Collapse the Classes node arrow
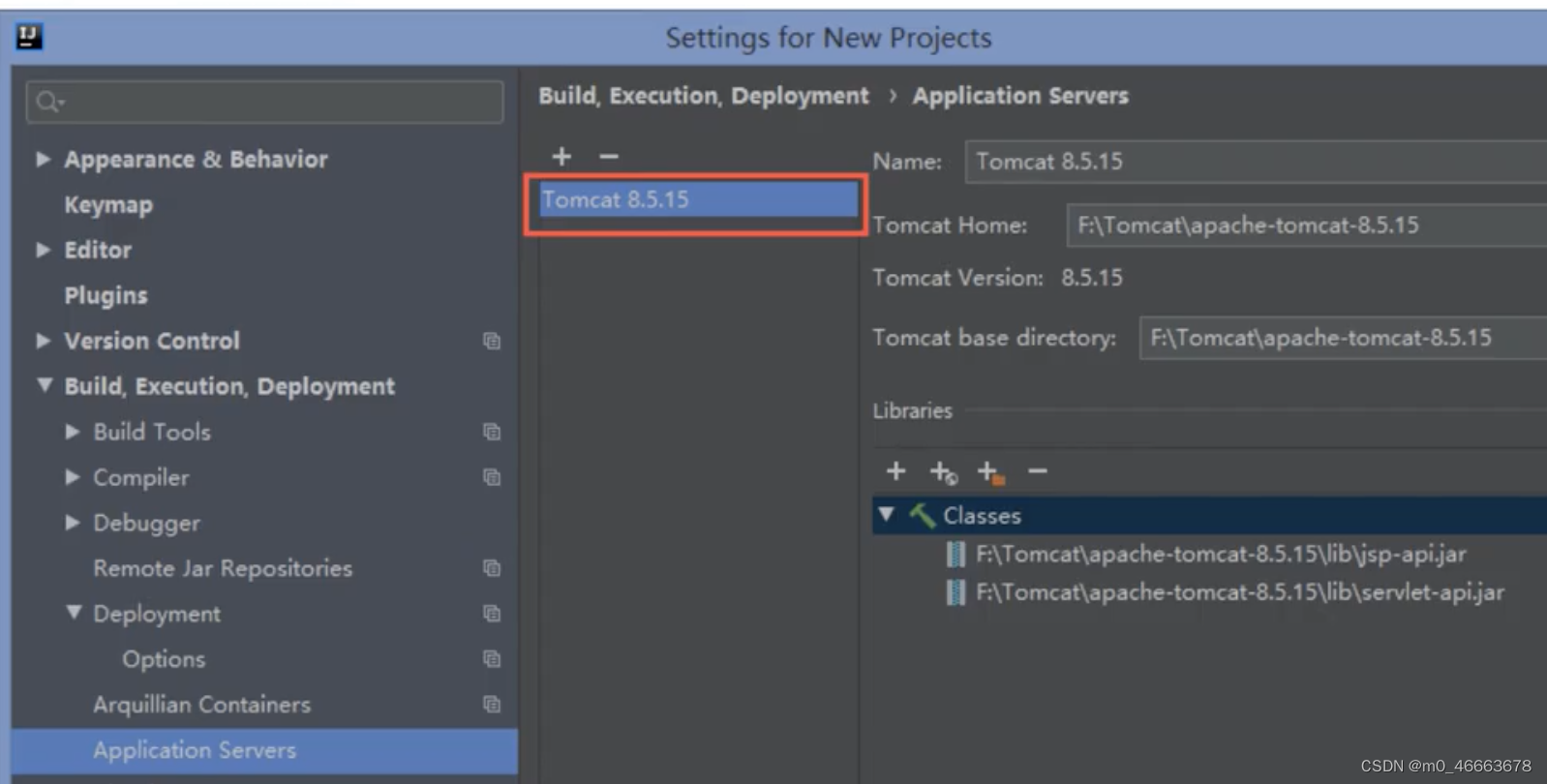This screenshot has height=784, width=1547. point(886,514)
